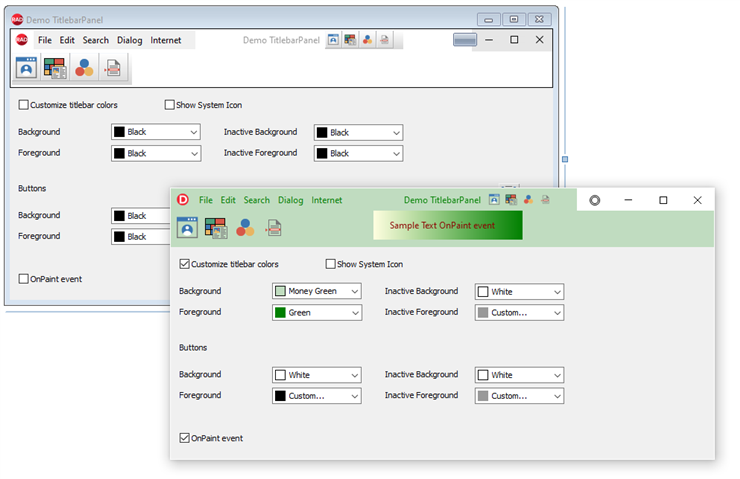The width and height of the screenshot is (740, 479).
Task: Click small document icon beside back window title
Action: (x=384, y=40)
